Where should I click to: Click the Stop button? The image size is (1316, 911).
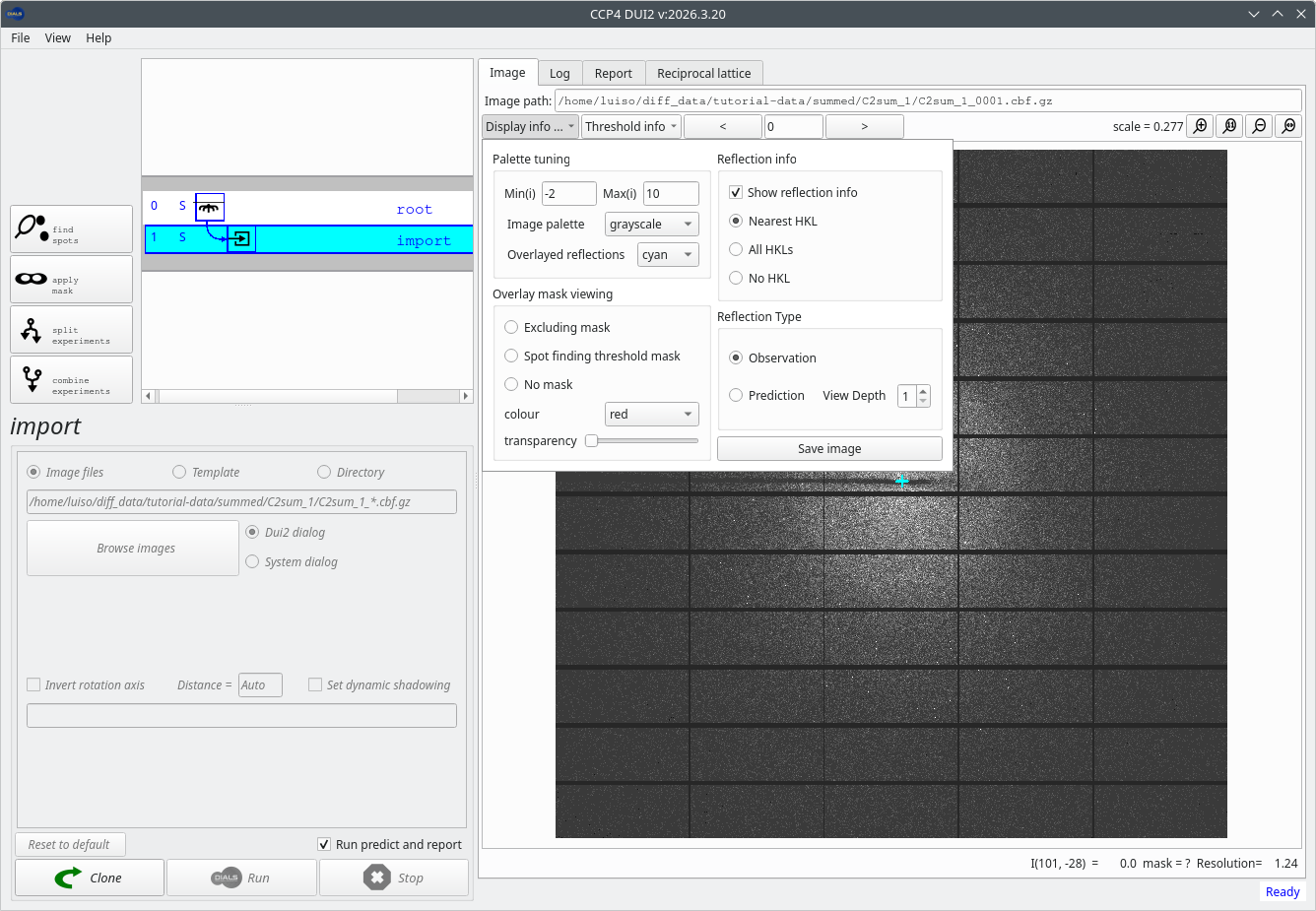click(394, 878)
